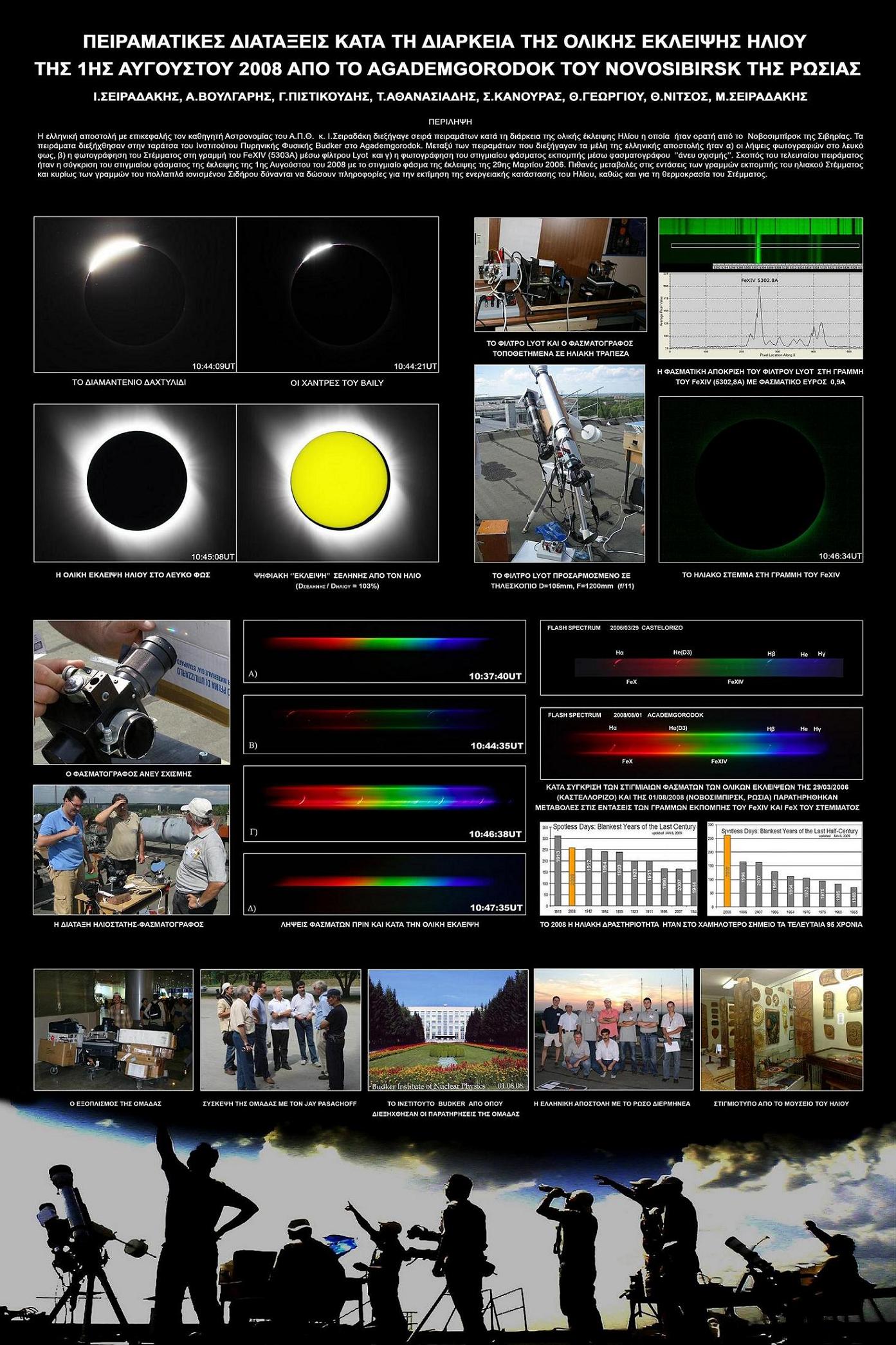The height and width of the screenshot is (1345, 896).
Task: Select the rooftop telescope with Lyot filter photo
Action: point(560,463)
